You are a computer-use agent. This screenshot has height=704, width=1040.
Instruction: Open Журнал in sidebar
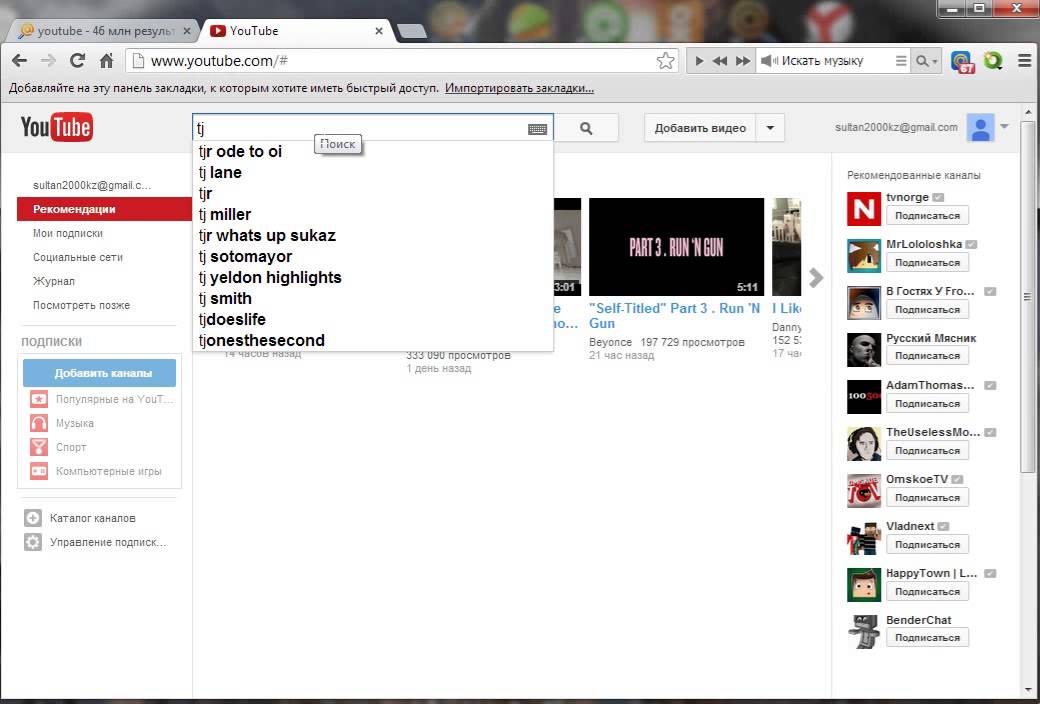54,281
